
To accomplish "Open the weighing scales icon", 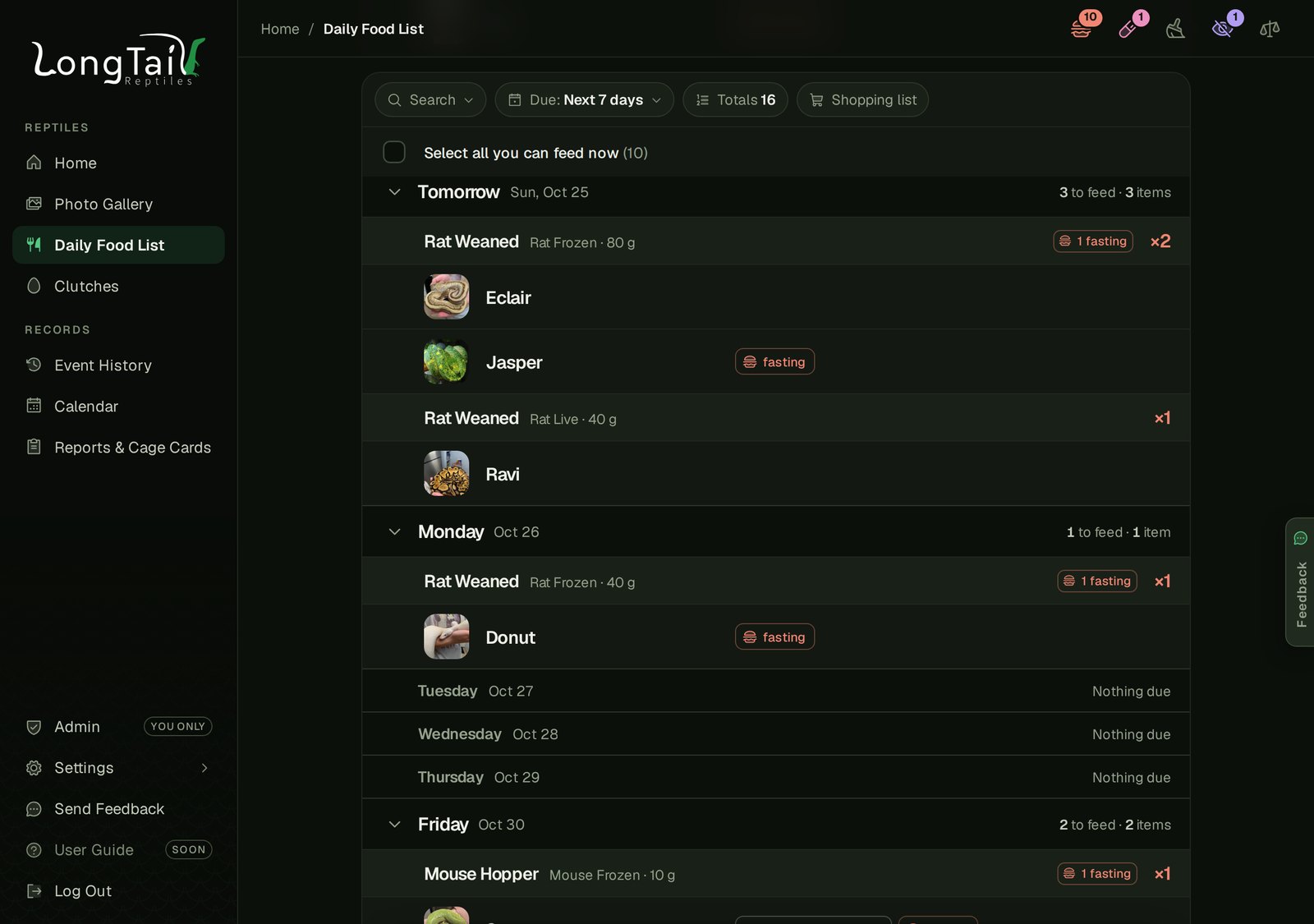I will [1270, 29].
